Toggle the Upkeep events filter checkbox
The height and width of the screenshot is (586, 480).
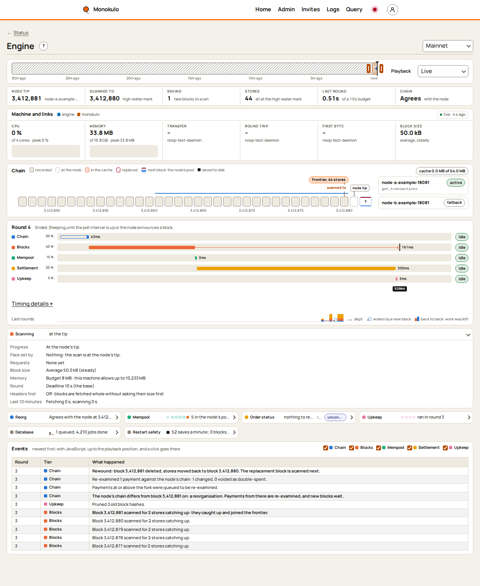445,448
